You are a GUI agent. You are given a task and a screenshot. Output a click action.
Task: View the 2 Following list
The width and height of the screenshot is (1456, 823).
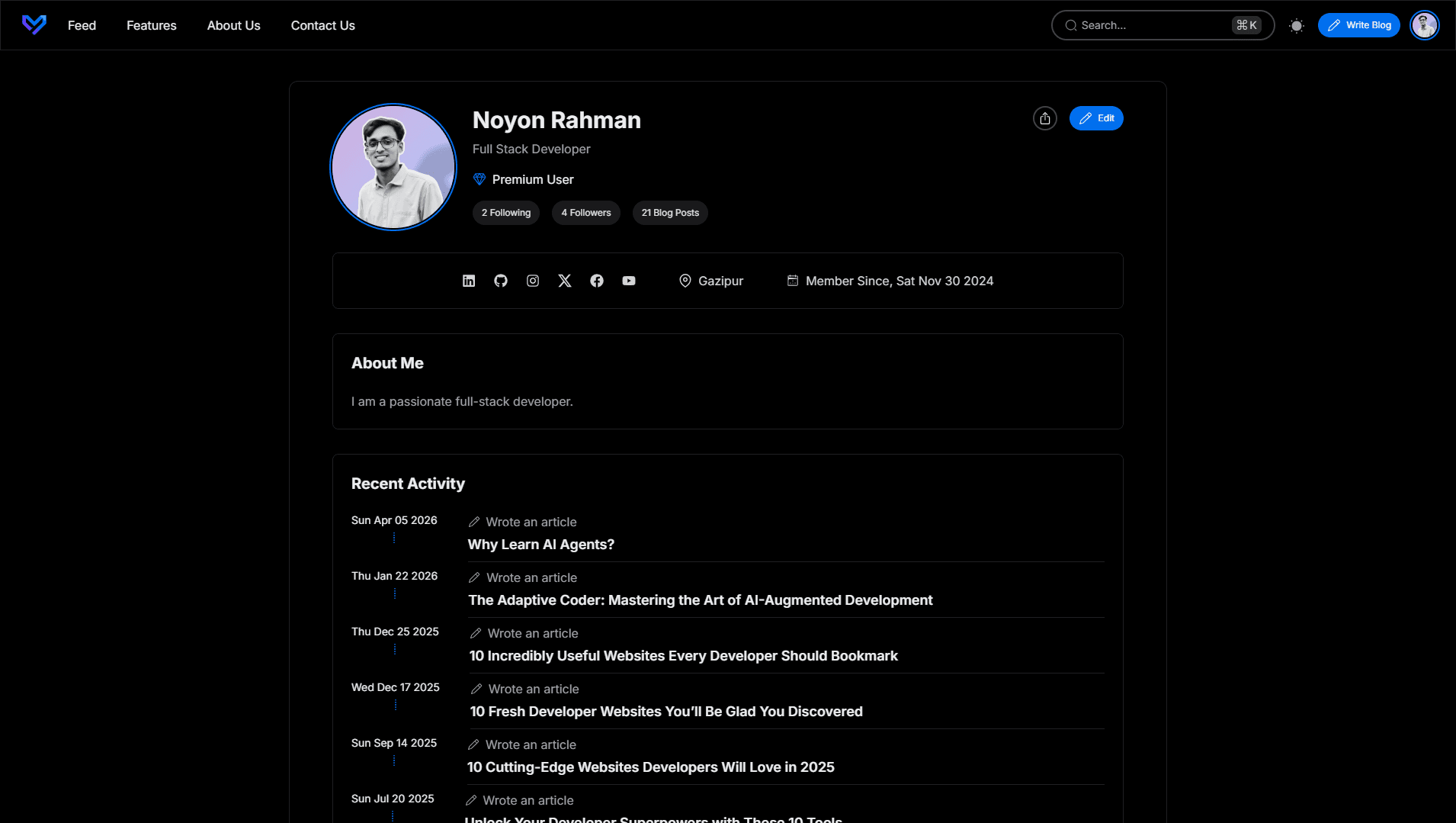tap(506, 213)
